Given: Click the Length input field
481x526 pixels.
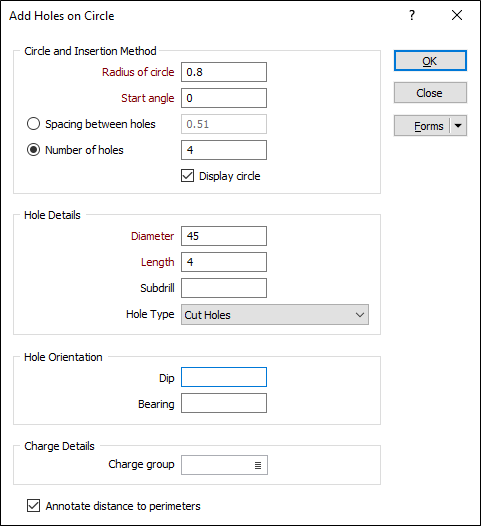Looking at the screenshot, I should [224, 262].
